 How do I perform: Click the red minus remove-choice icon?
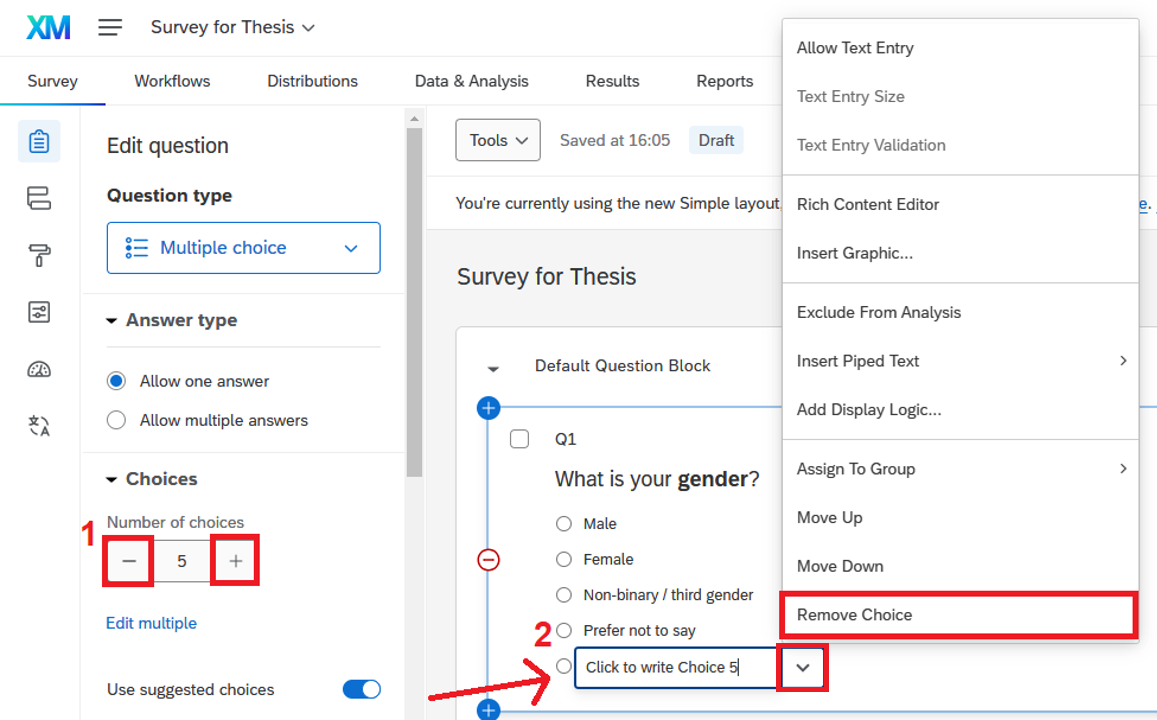pos(488,560)
